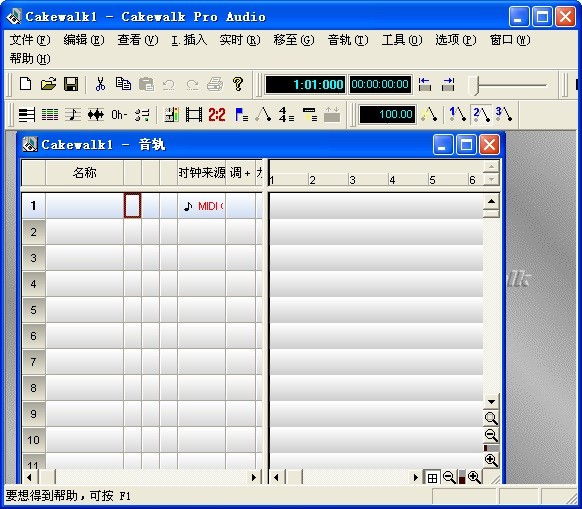Screen dimensions: 582x509
Task: Click scroll-down arrow in track pane
Action: point(491,402)
